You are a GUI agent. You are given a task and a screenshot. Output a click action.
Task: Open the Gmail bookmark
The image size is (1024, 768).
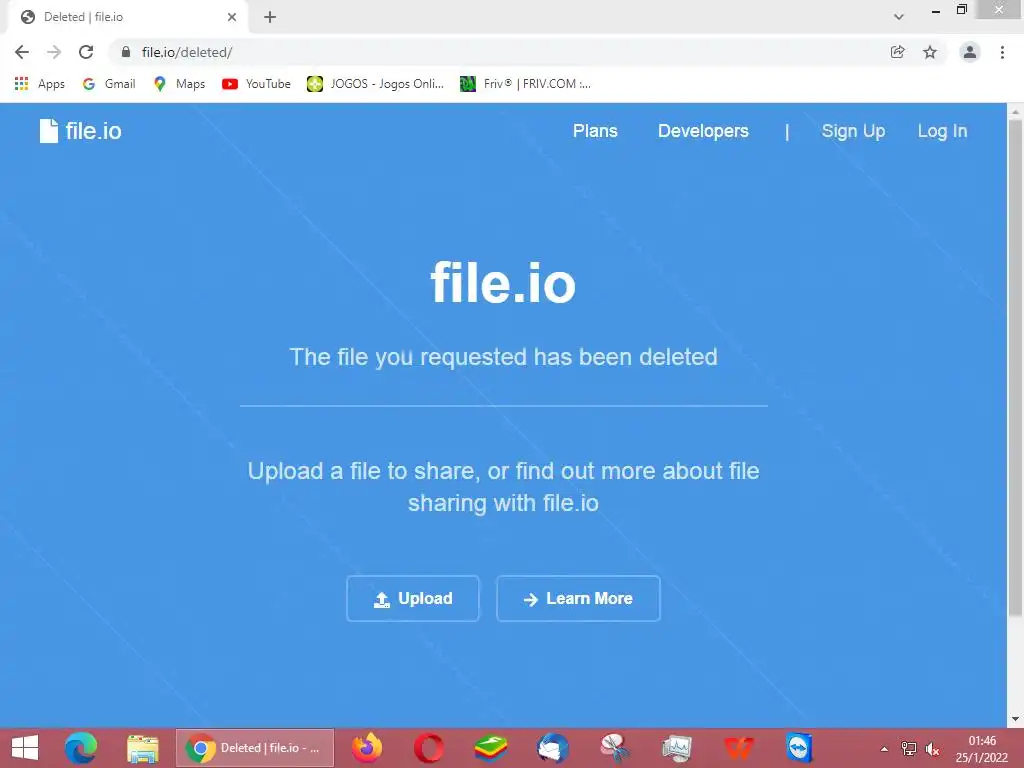109,84
